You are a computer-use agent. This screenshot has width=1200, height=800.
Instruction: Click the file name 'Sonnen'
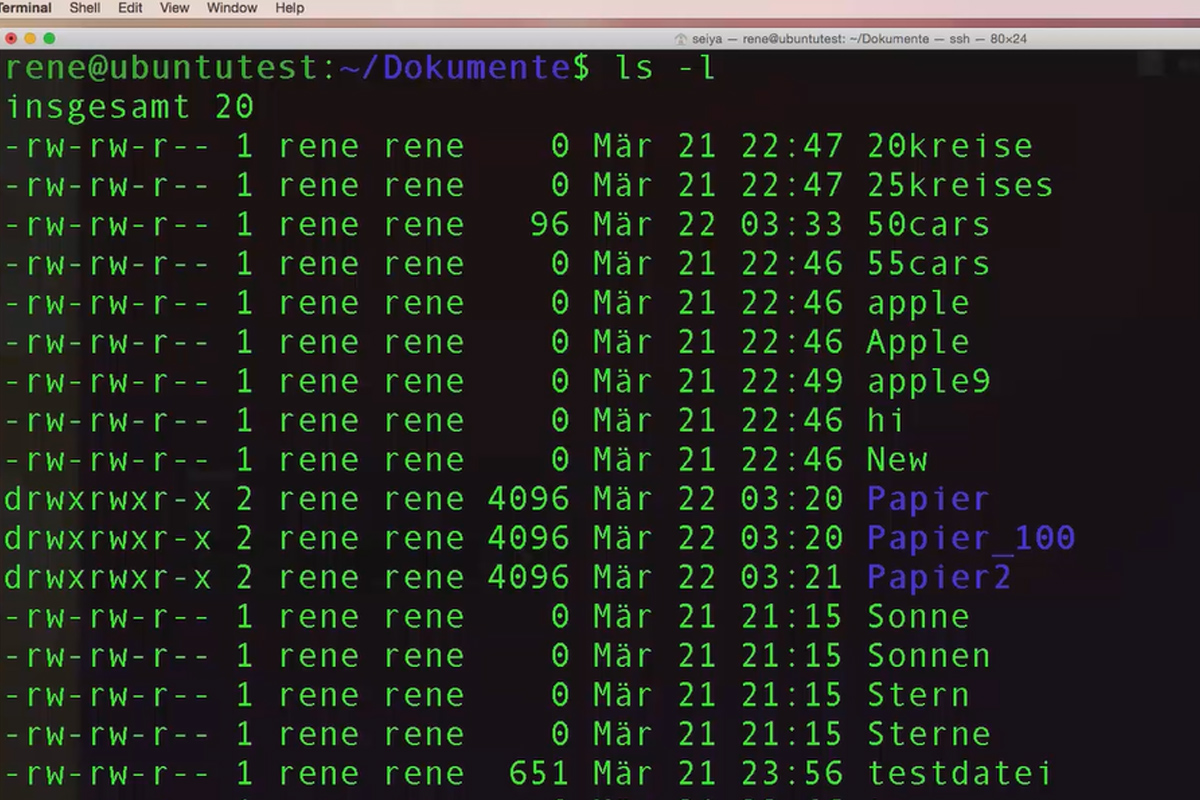click(x=929, y=656)
